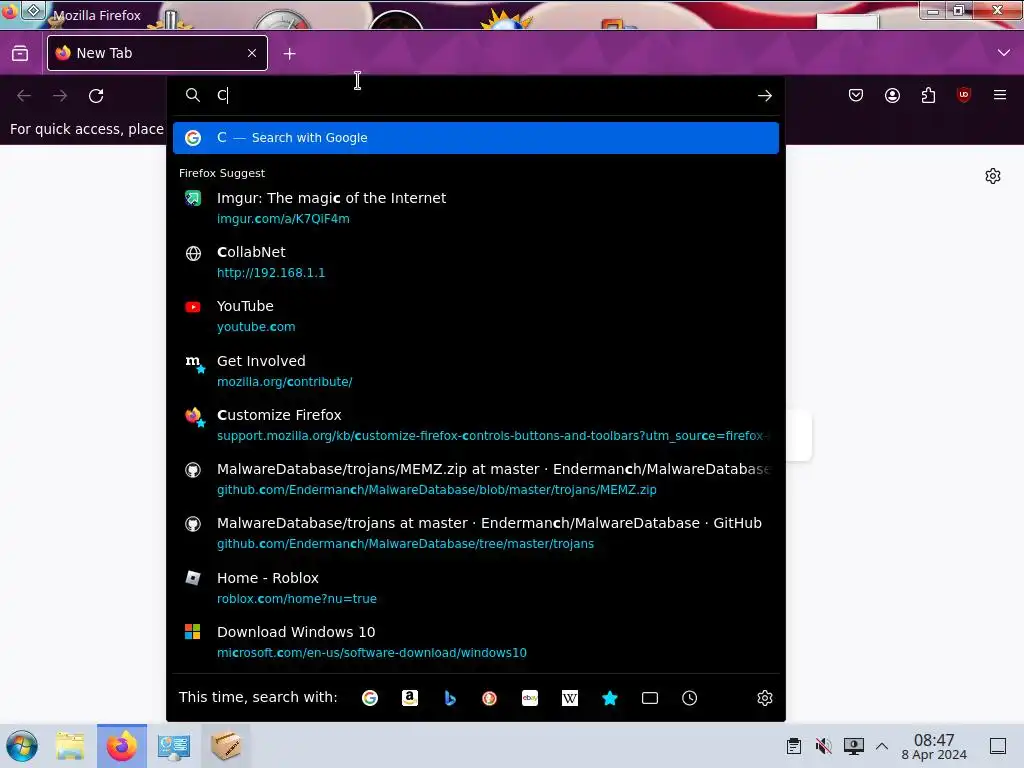Search this time with Google
Image resolution: width=1024 pixels, height=768 pixels.
pyautogui.click(x=370, y=698)
